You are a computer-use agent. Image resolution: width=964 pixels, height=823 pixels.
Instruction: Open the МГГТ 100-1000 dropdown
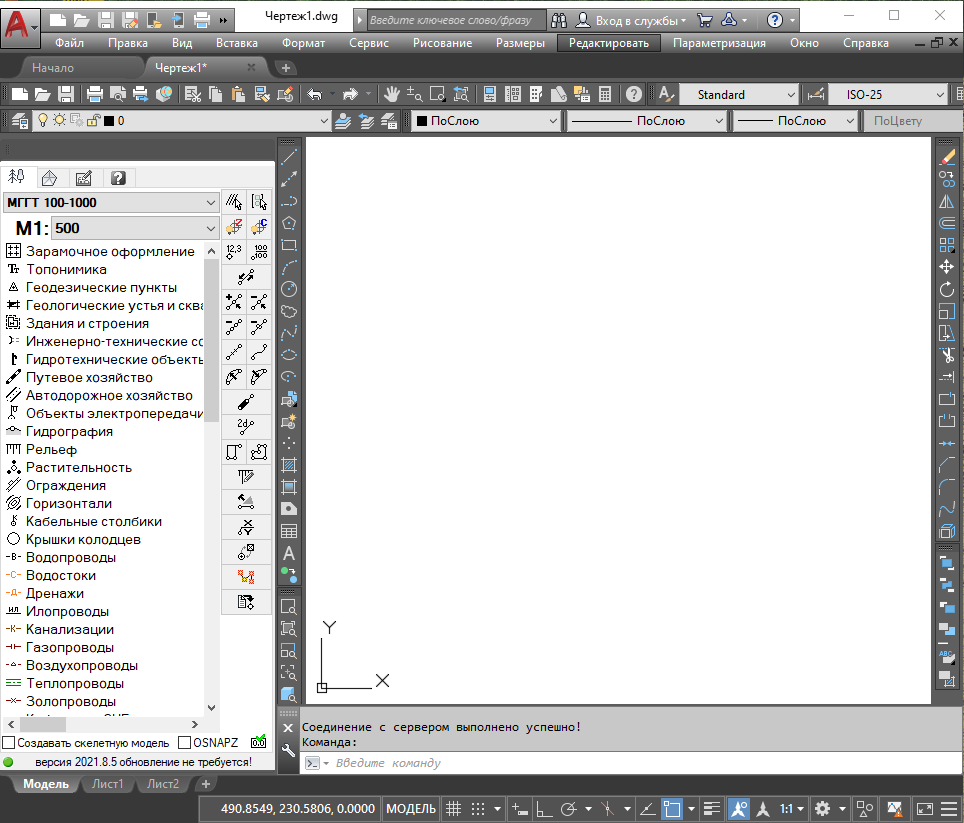pos(110,202)
